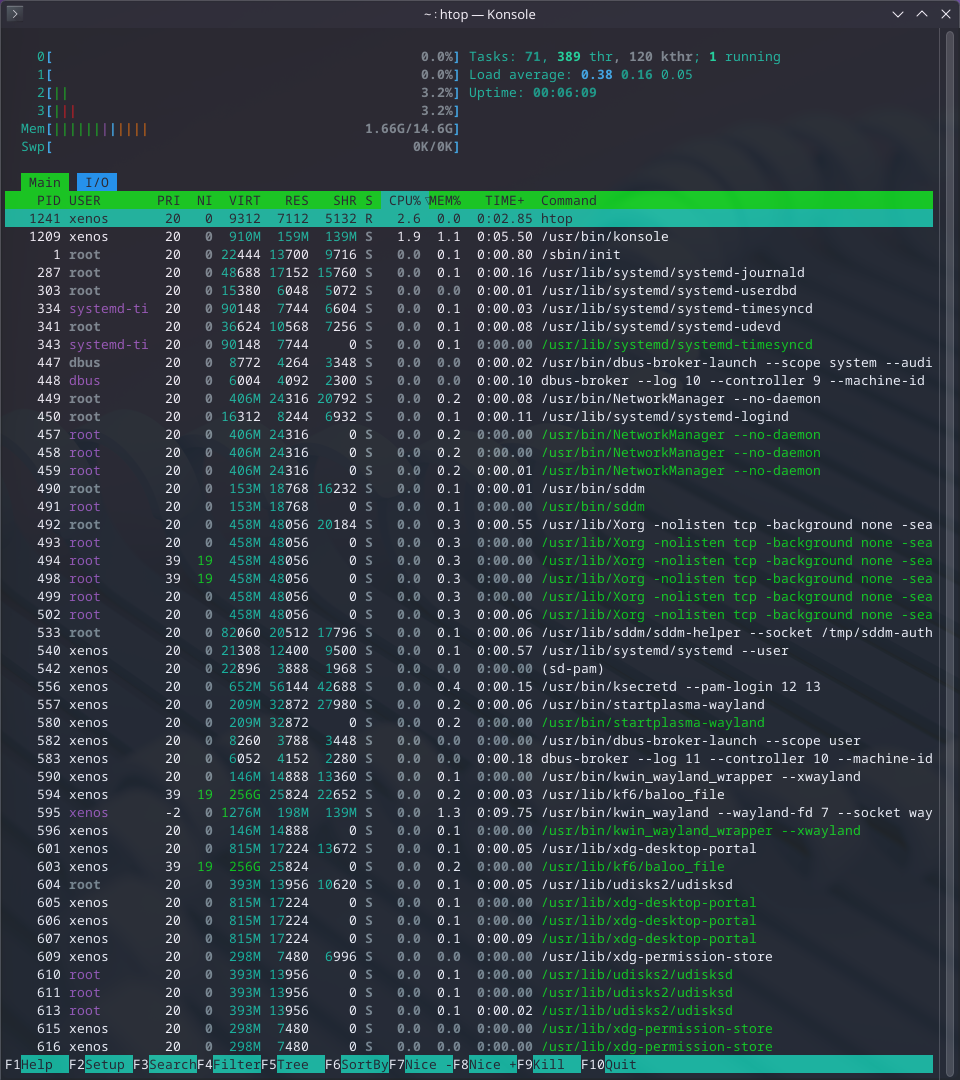This screenshot has height=1080, width=960.
Task: Select the systemd-journald process row
Action: tap(469, 273)
